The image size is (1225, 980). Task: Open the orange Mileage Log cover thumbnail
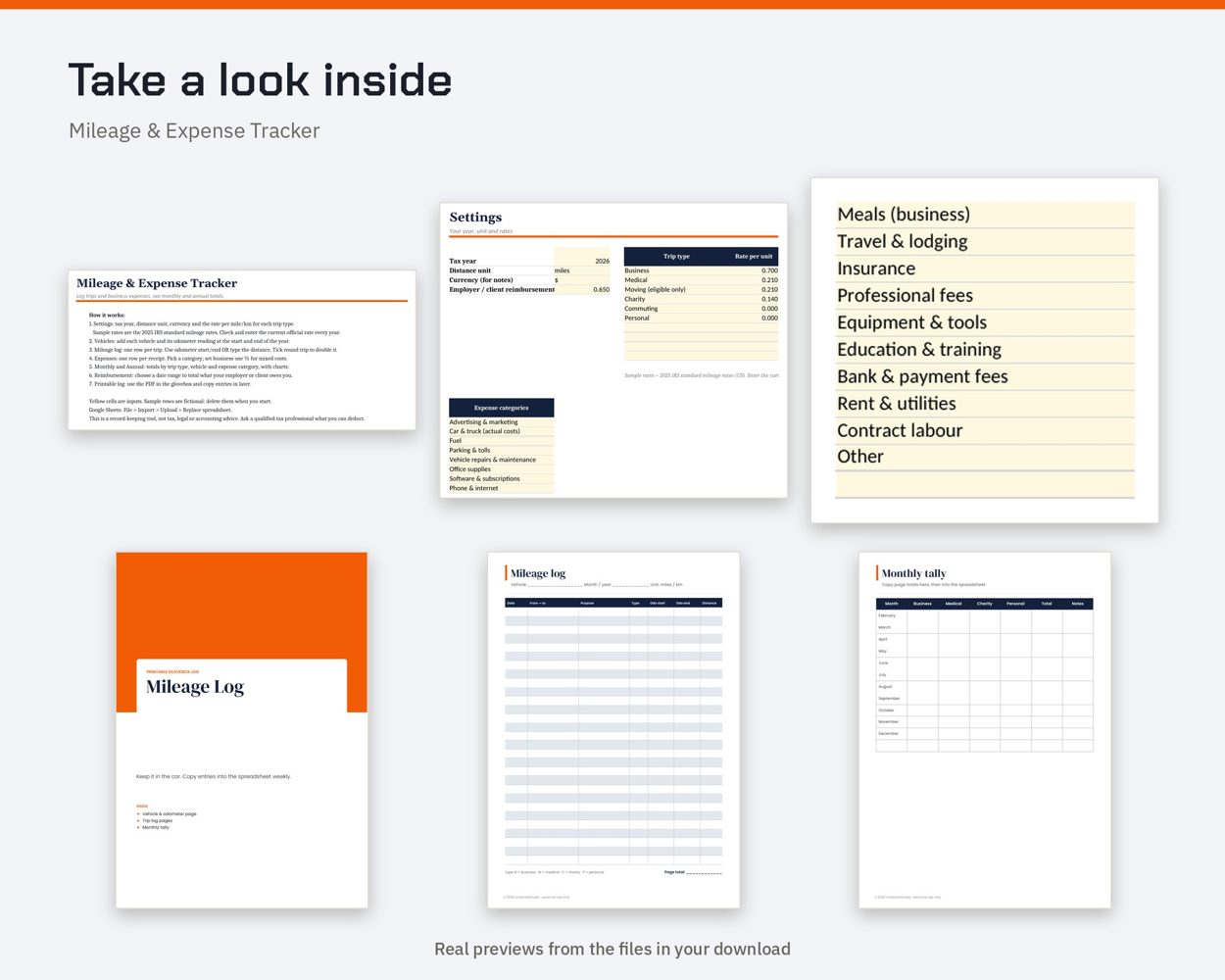[242, 730]
